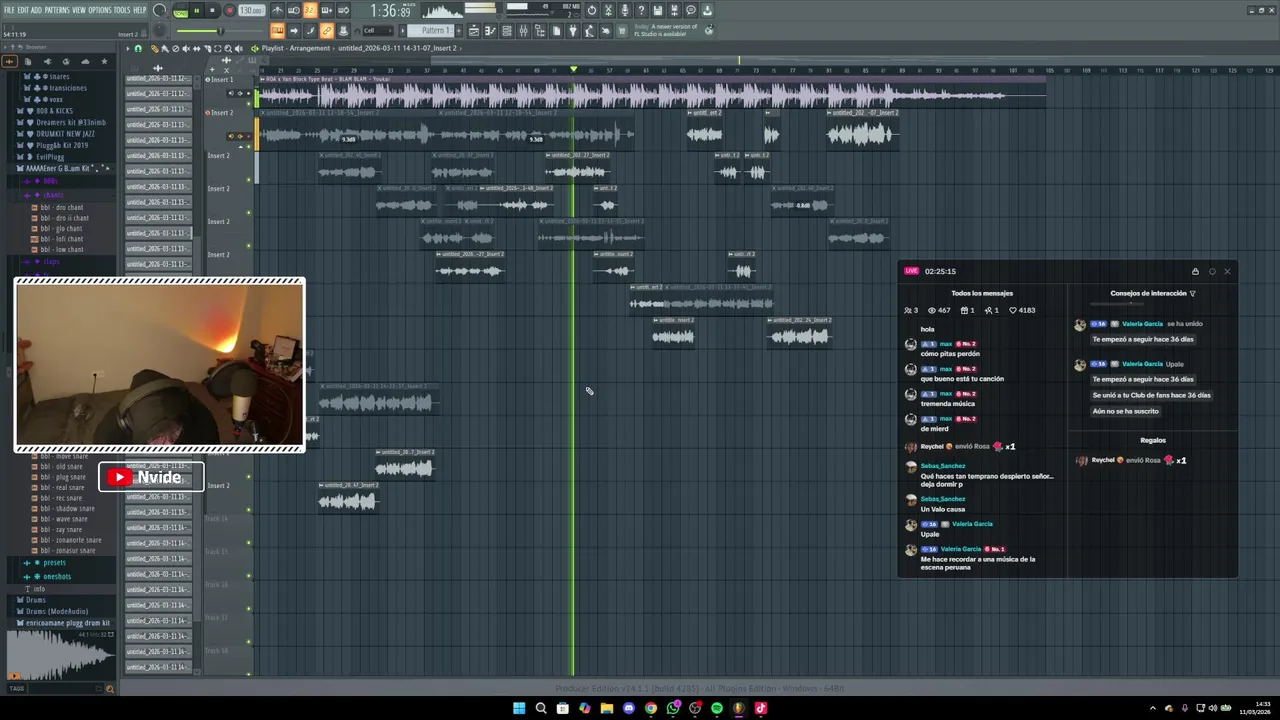Expand Dreamers kit @33nimb folder
1280x720 pixels.
pos(70,122)
